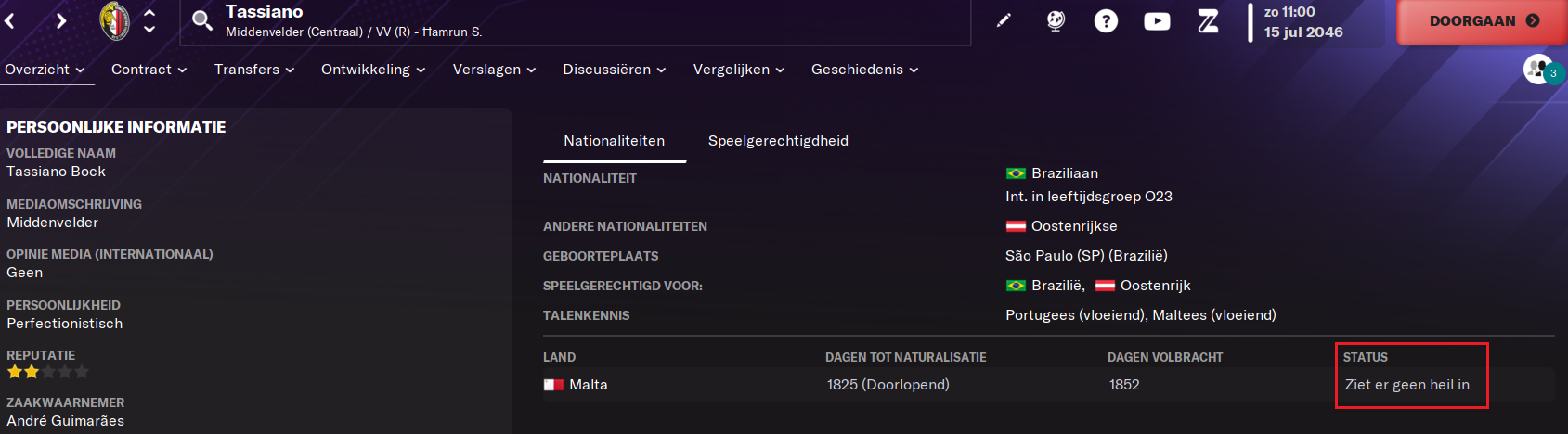Switch to the Speelgerechtigdheid tab
The height and width of the screenshot is (434, 1568).
[x=778, y=141]
